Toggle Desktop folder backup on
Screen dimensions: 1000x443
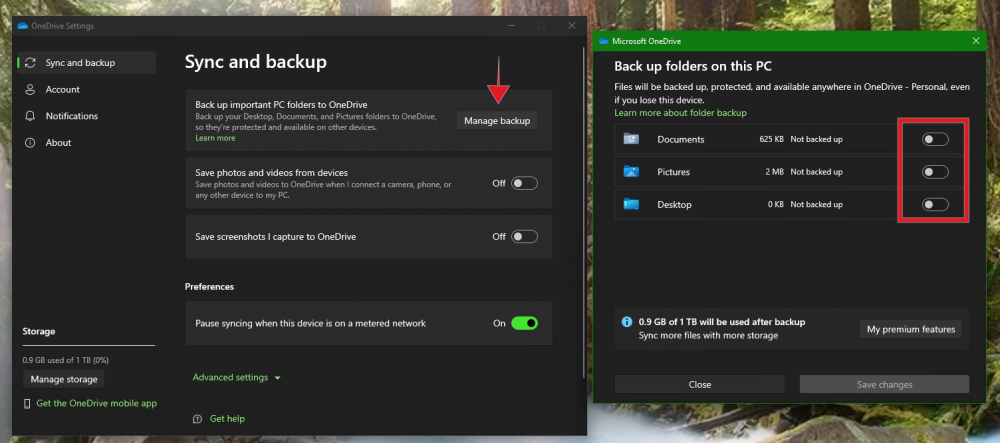pos(935,205)
